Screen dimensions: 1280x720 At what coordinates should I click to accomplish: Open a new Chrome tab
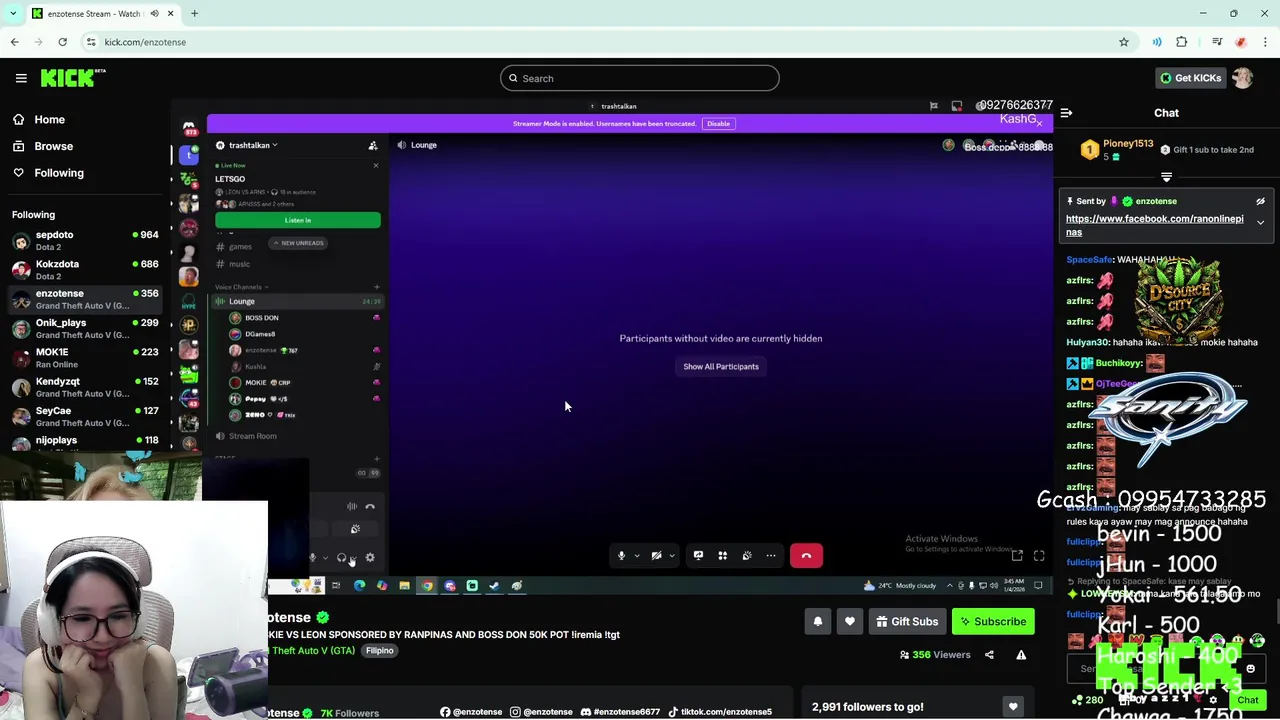[x=194, y=14]
